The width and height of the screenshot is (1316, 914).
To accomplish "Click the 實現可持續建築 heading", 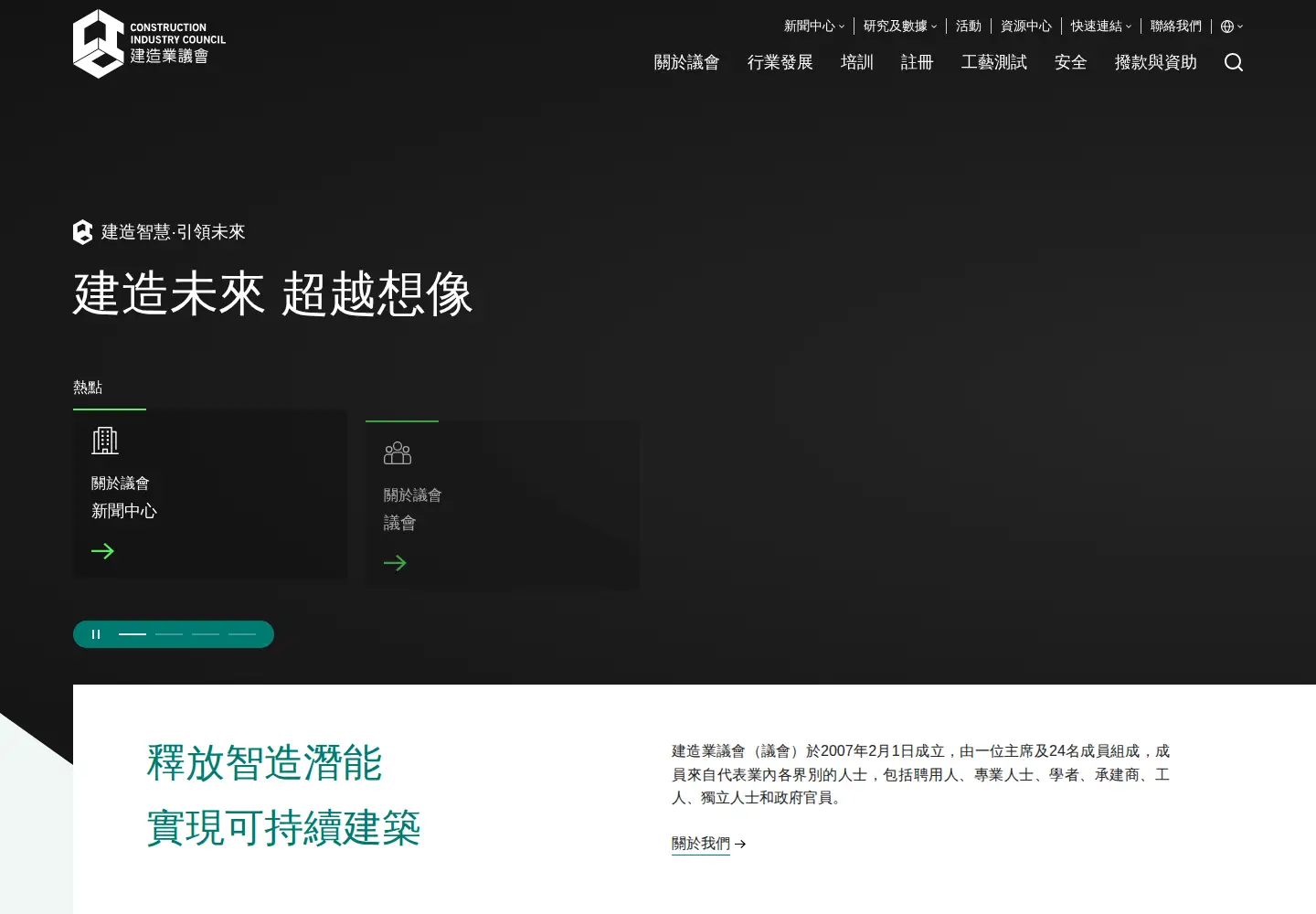I will 283,829.
